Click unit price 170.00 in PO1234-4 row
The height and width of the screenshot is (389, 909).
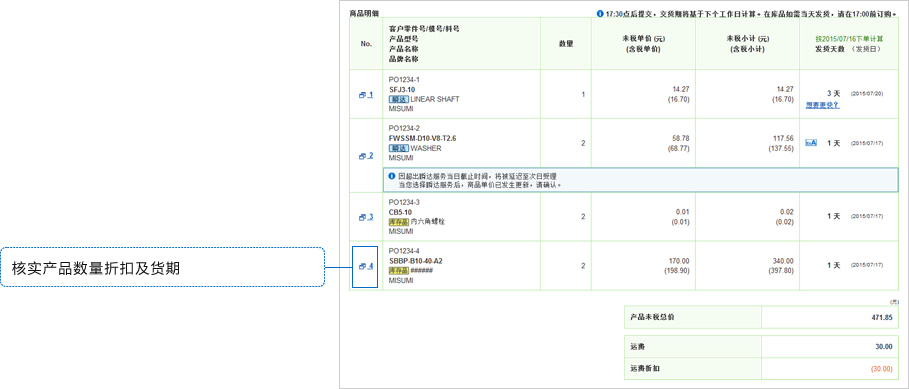(679, 260)
